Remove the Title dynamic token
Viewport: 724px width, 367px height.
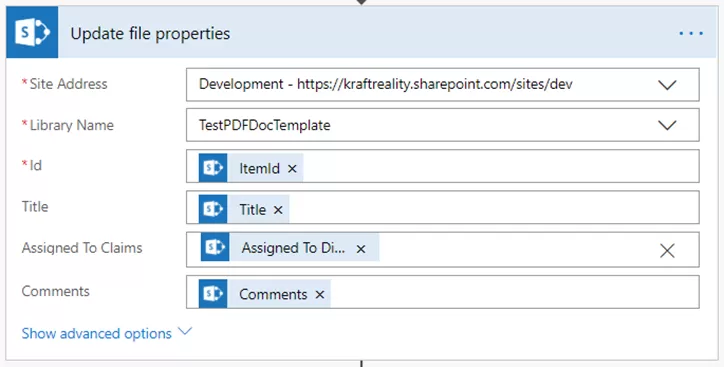point(278,210)
